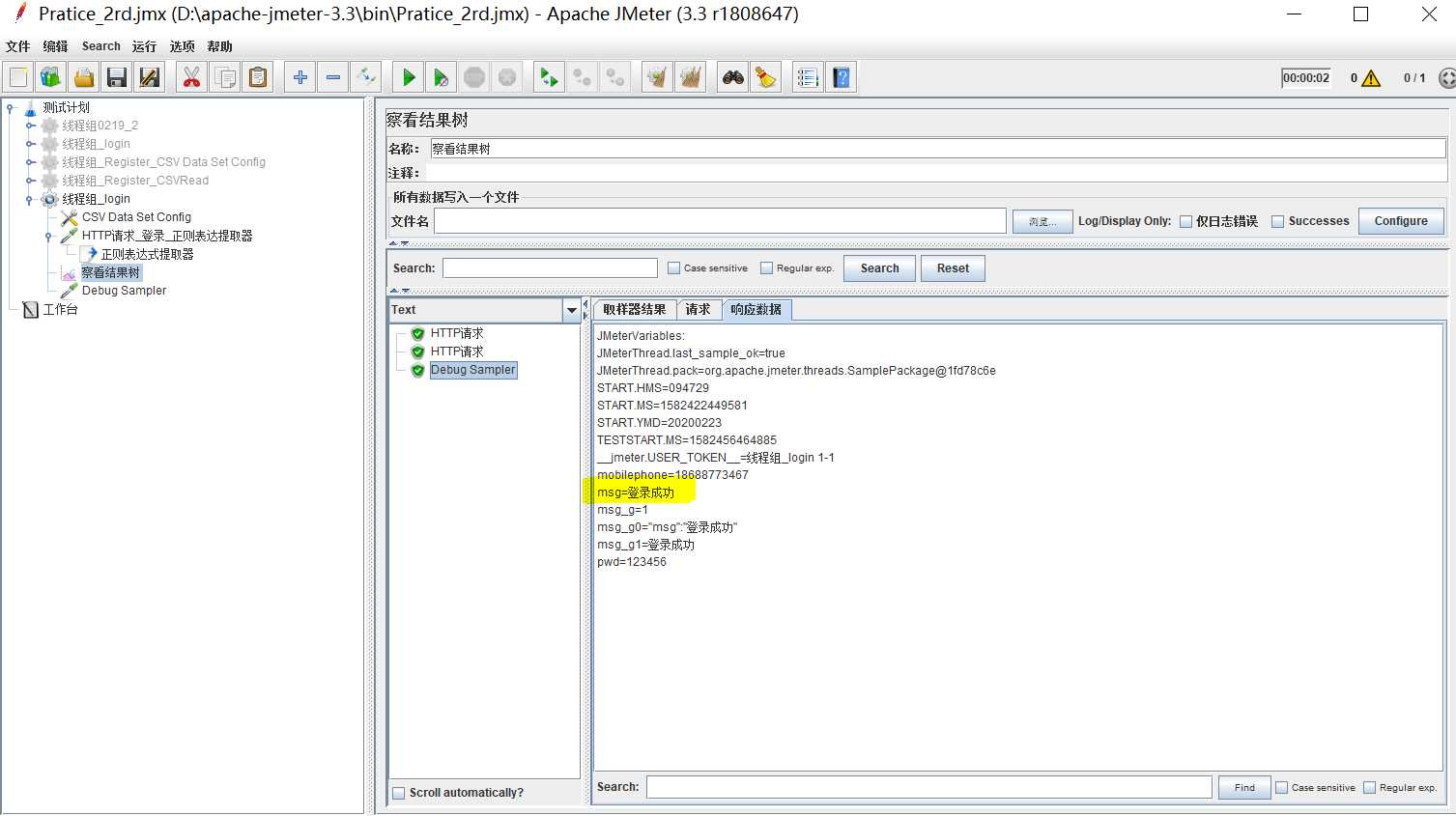Click the Search button
Screen dimensions: 1456x816
879,268
